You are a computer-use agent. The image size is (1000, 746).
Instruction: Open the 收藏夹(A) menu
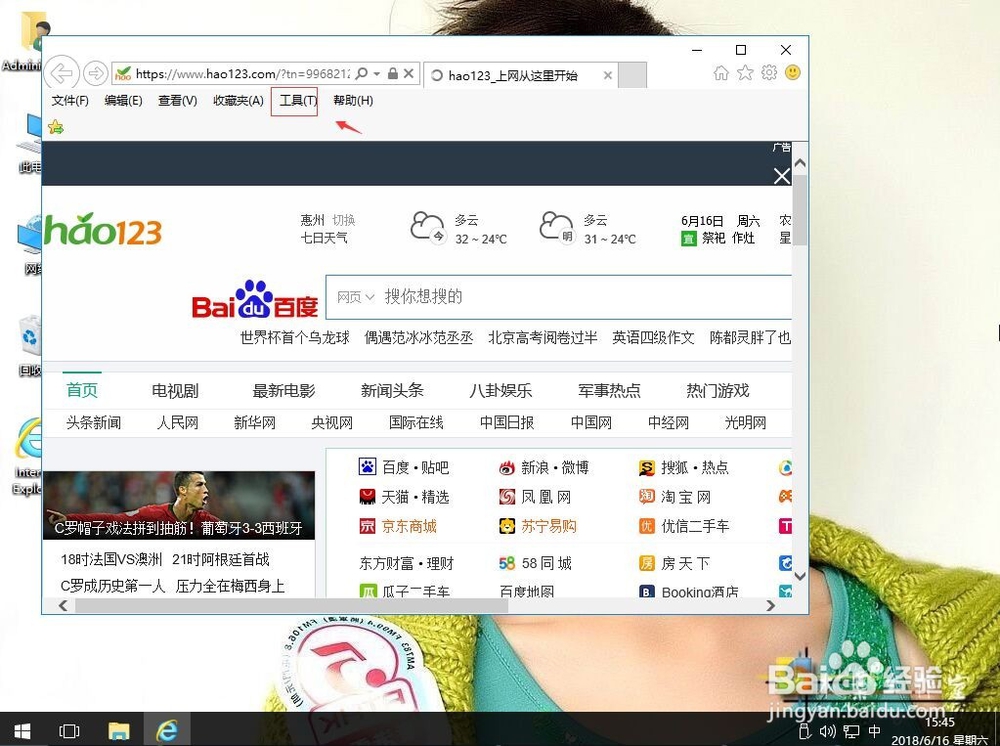click(x=238, y=100)
